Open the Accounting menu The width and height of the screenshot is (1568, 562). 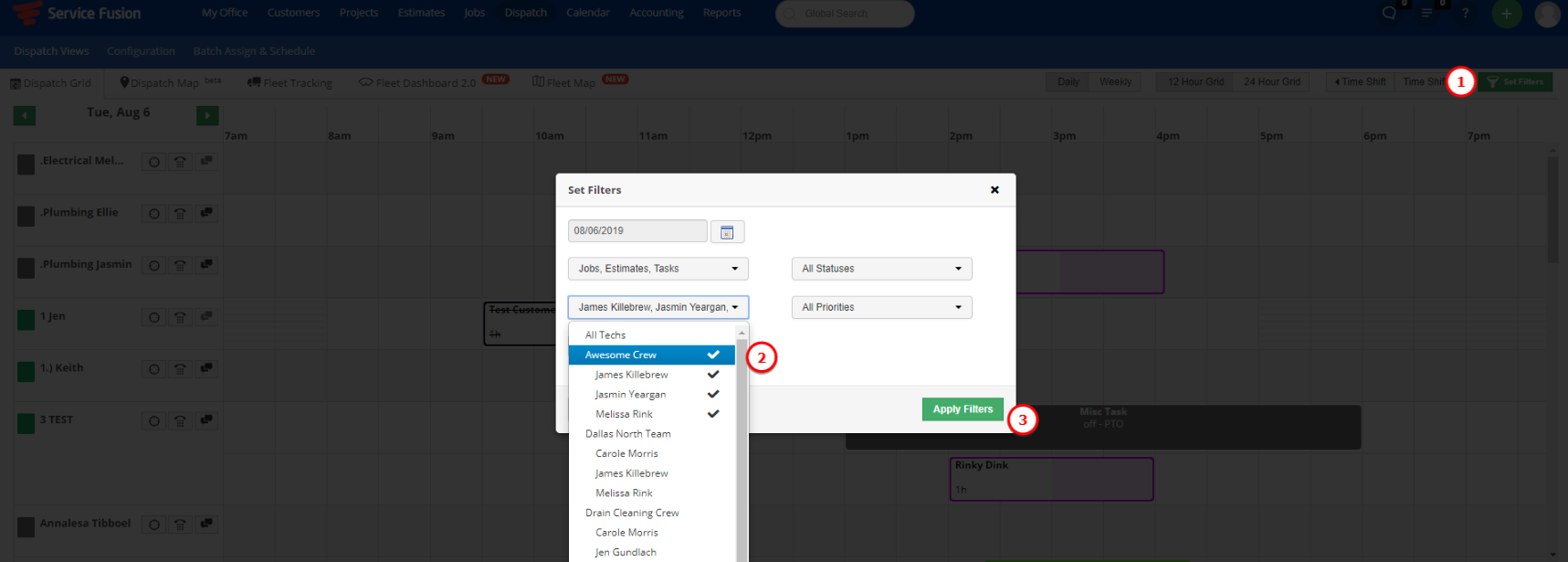(x=656, y=13)
